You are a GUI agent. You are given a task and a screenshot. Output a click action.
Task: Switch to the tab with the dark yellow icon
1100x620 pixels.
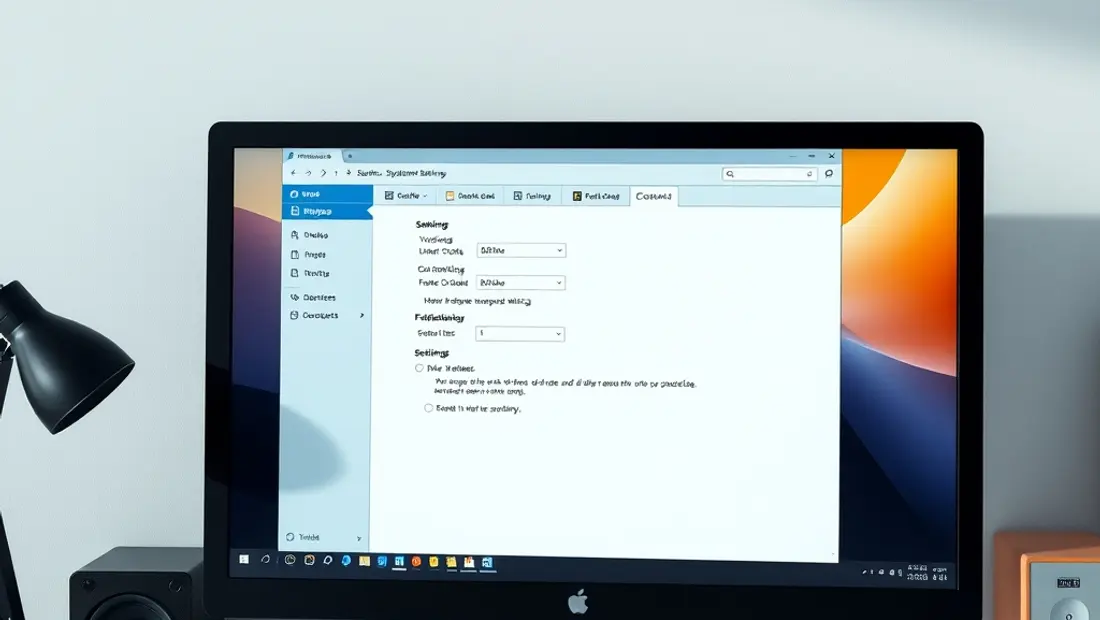tap(596, 196)
